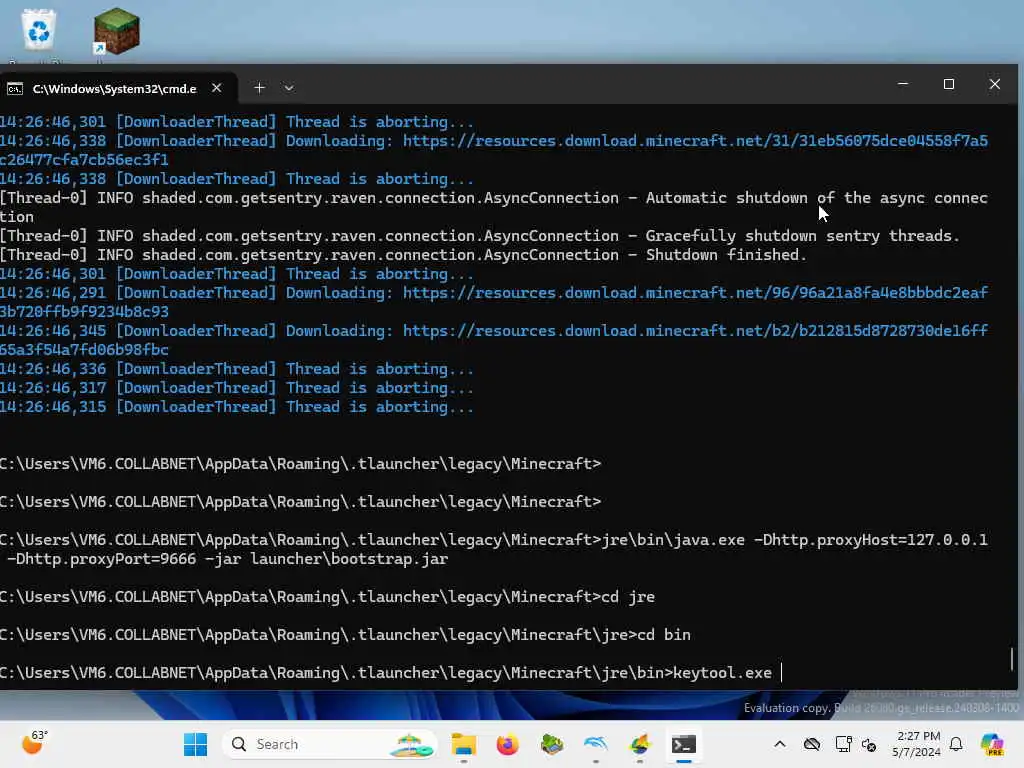This screenshot has height=768, width=1024.
Task: Click 'Gracefully shutdown sentry threads.' text
Action: (803, 236)
